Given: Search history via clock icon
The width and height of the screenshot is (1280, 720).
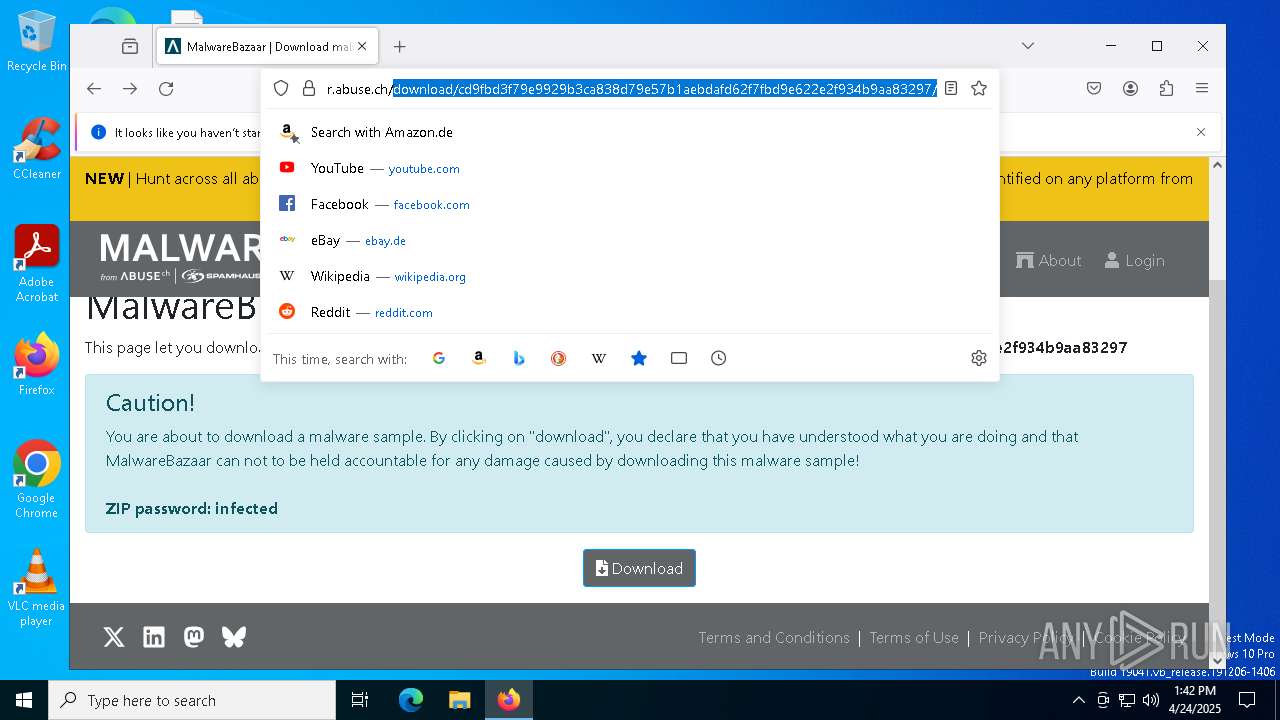Looking at the screenshot, I should [x=719, y=358].
